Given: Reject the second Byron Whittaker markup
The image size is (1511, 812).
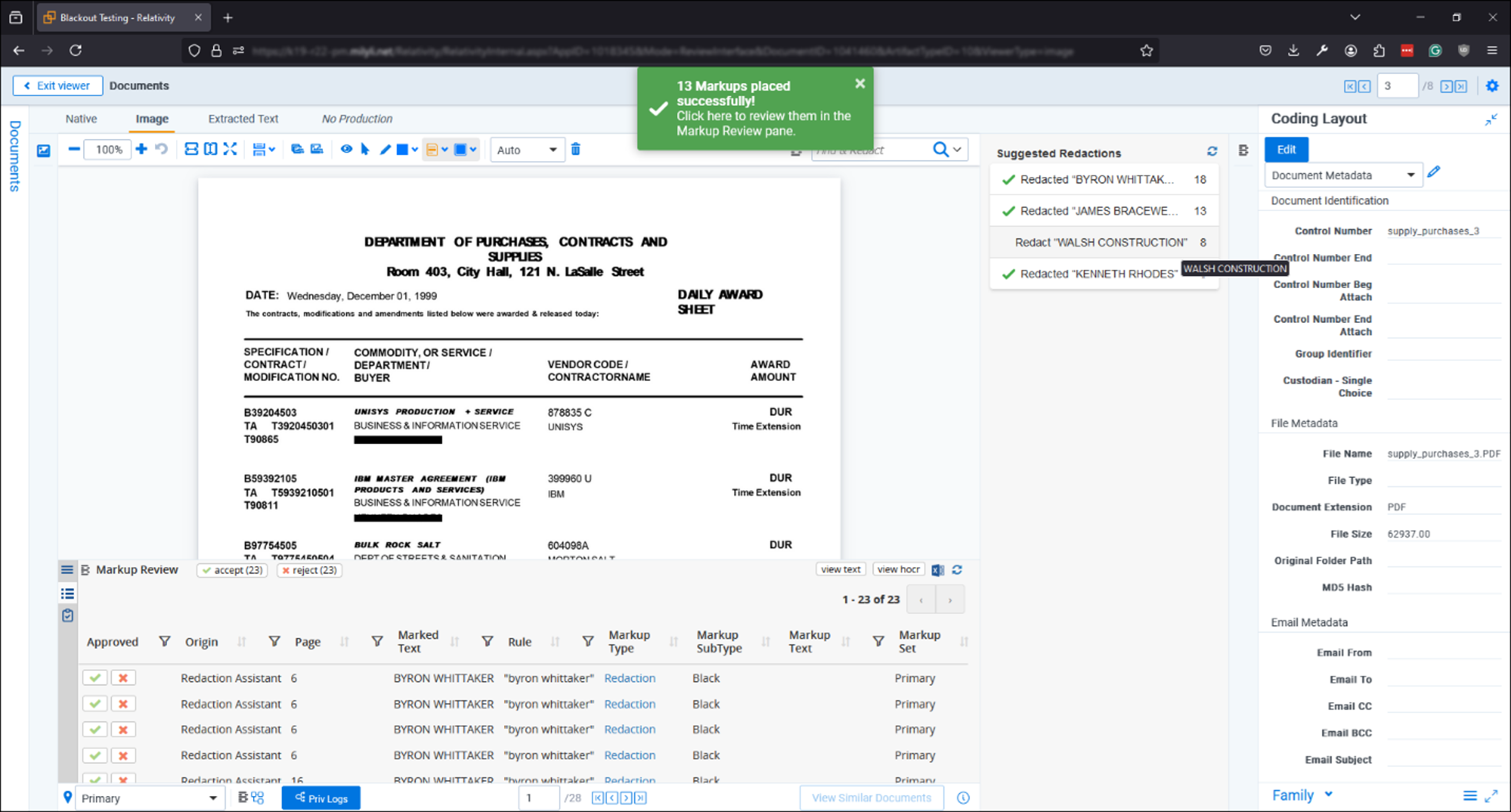Looking at the screenshot, I should [123, 703].
